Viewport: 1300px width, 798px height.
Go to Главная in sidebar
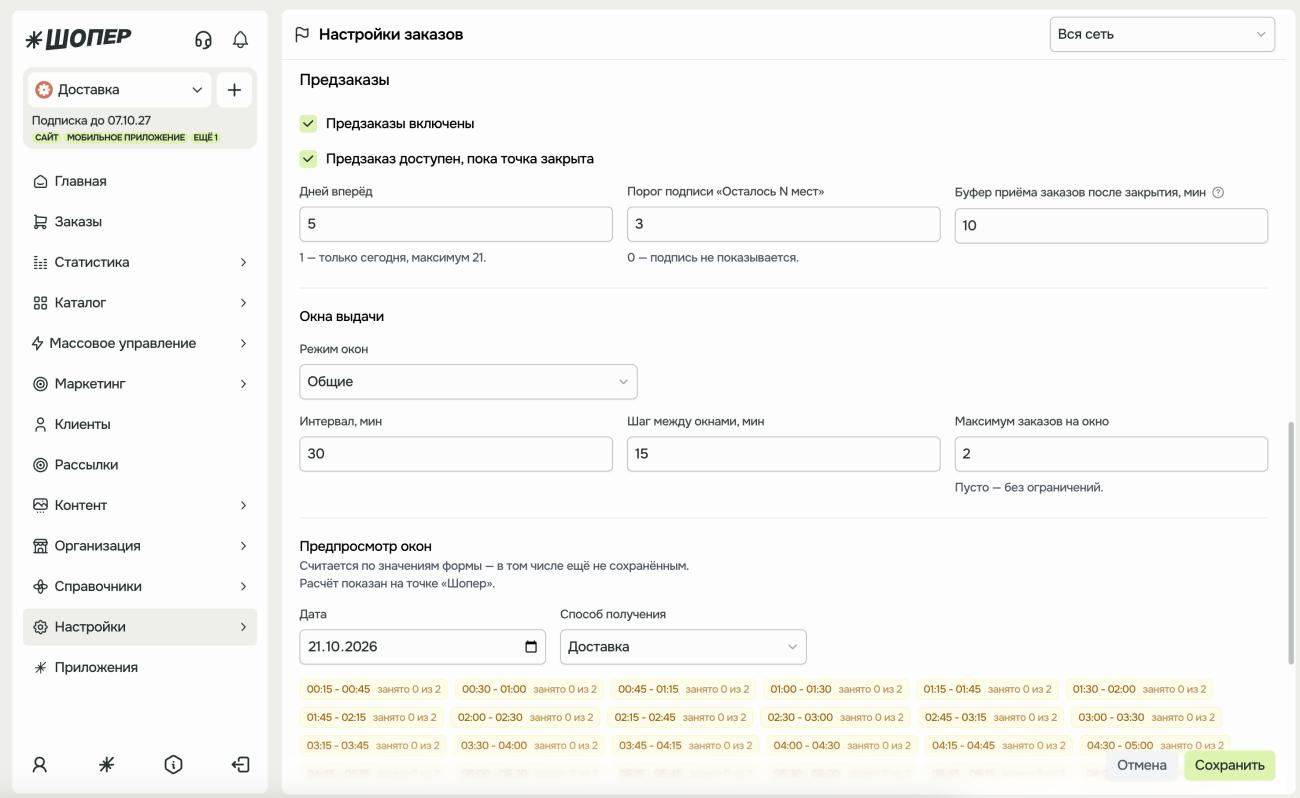pyautogui.click(x=140, y=182)
